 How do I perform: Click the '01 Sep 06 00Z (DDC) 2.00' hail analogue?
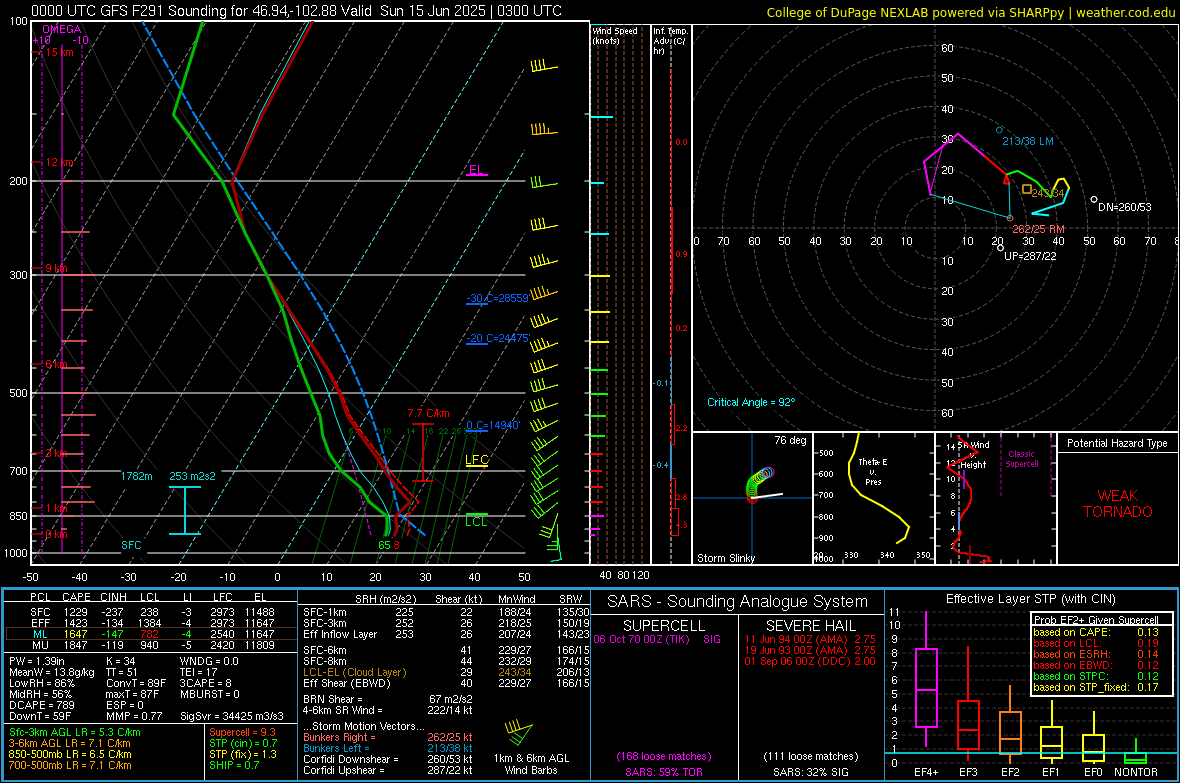[810, 661]
